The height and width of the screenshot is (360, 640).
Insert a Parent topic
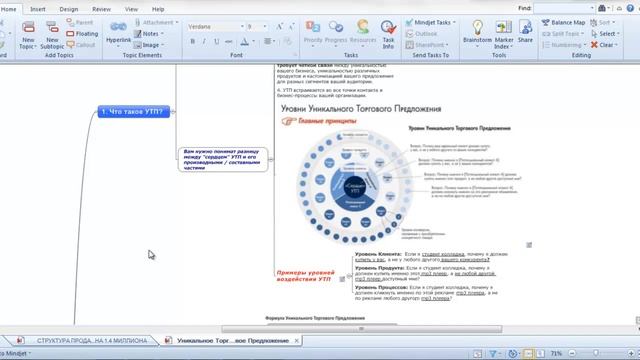[80, 22]
